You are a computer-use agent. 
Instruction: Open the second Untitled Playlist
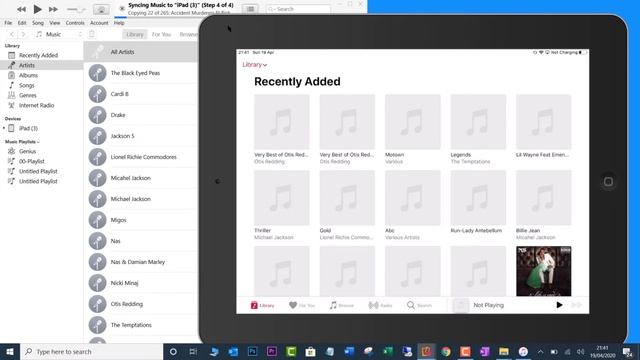click(38, 181)
